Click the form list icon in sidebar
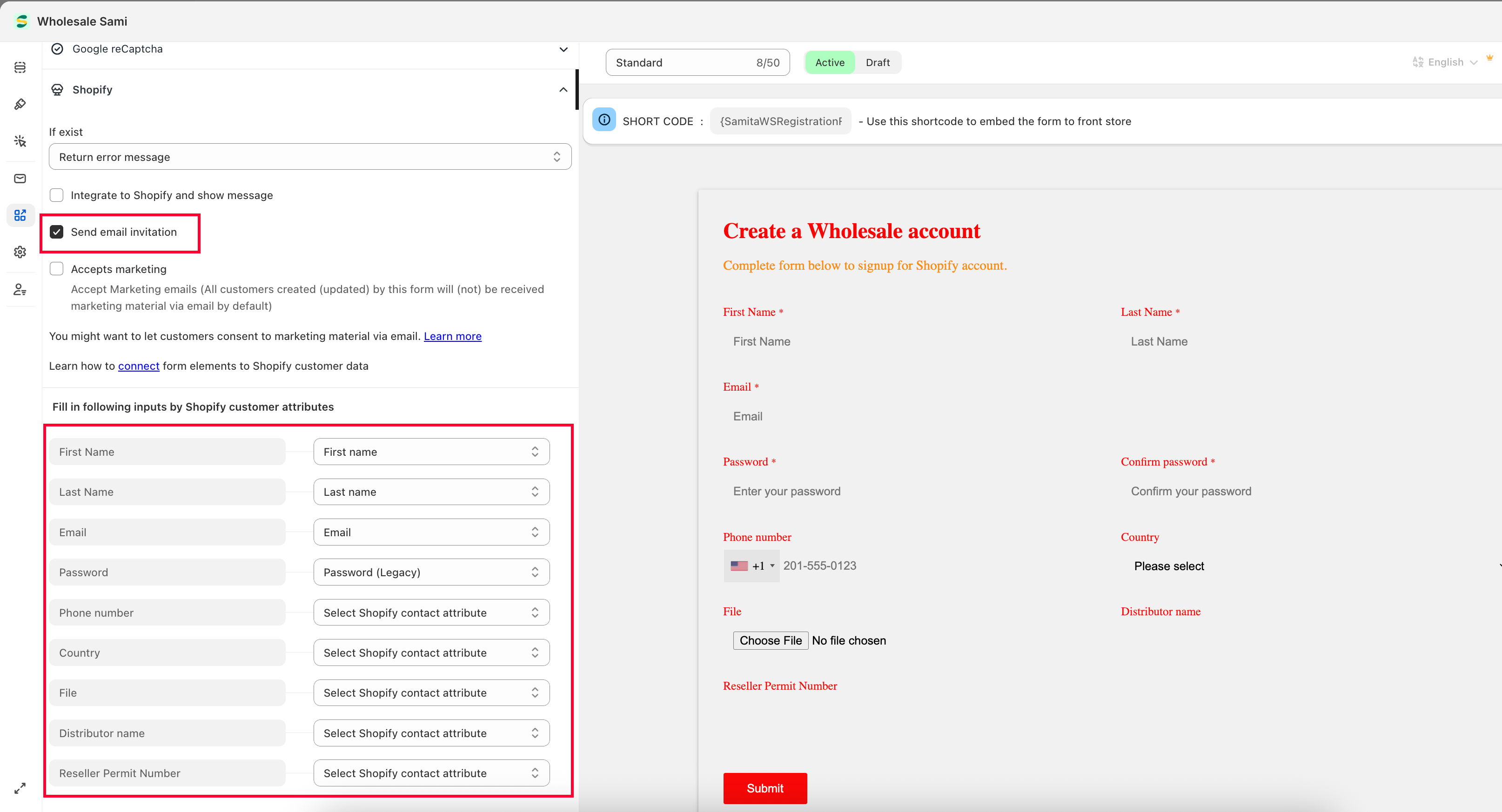The image size is (1502, 812). click(x=20, y=67)
